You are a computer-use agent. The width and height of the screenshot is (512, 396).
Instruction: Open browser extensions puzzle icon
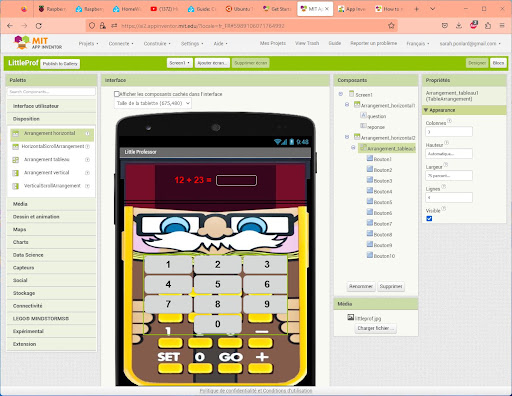[x=488, y=26]
